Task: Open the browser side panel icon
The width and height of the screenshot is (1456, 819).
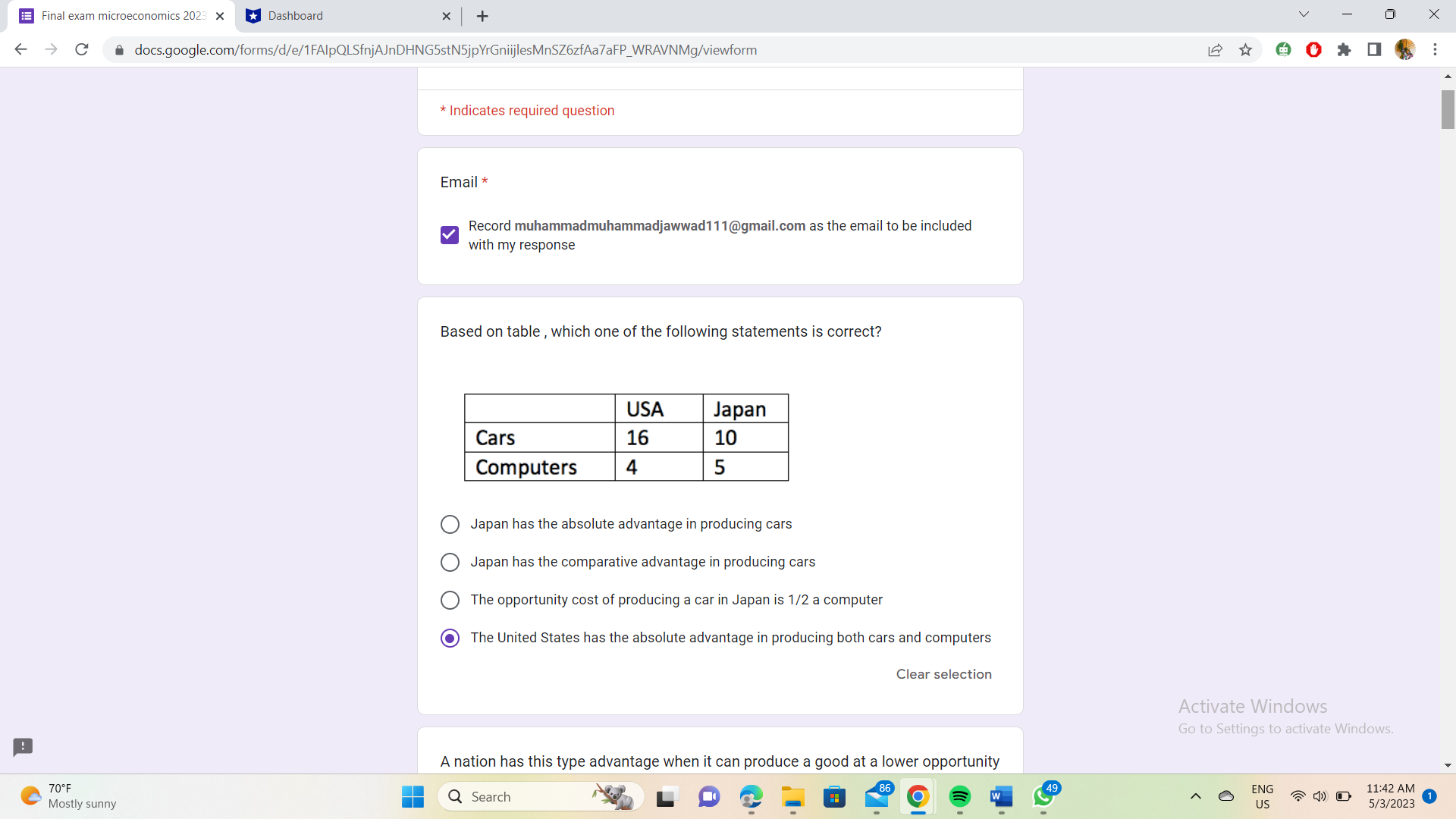Action: pos(1374,49)
